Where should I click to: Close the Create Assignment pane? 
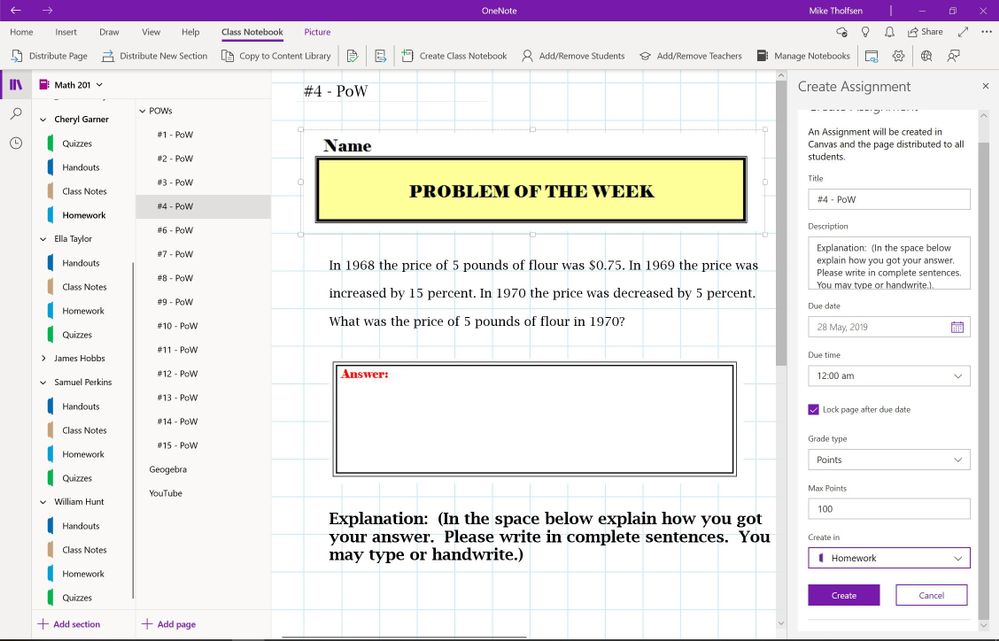coord(985,86)
